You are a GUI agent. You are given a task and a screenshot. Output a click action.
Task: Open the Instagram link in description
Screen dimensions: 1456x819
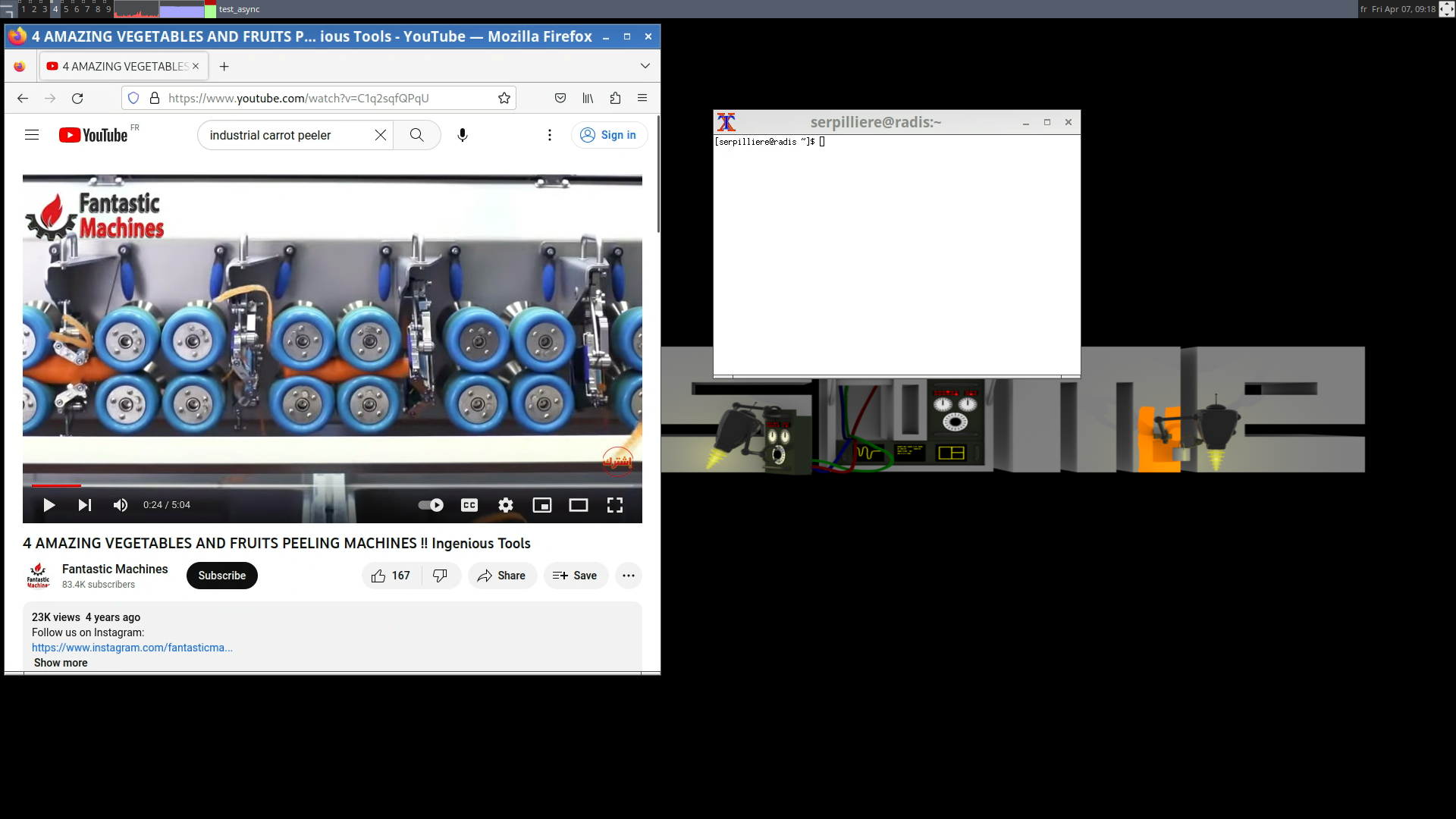pyautogui.click(x=132, y=648)
